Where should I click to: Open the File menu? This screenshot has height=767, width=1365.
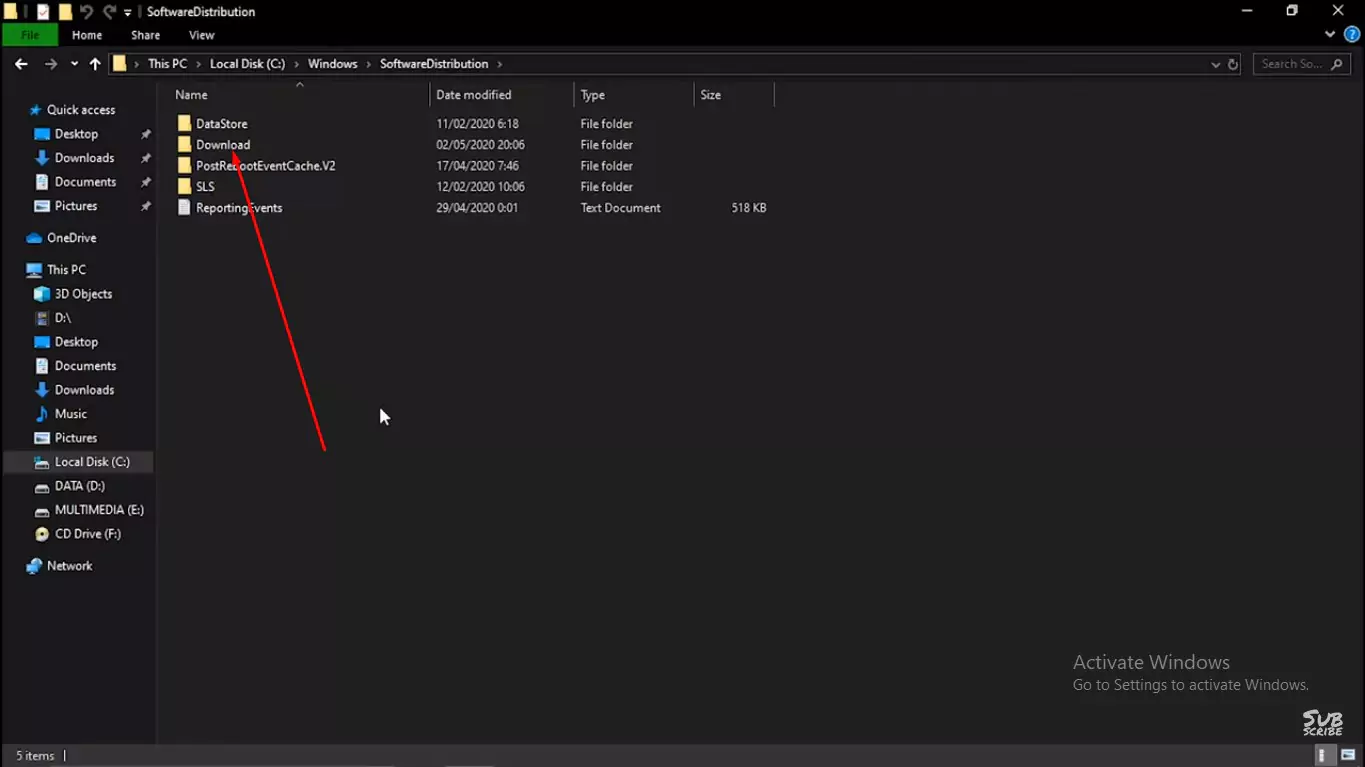pos(30,35)
